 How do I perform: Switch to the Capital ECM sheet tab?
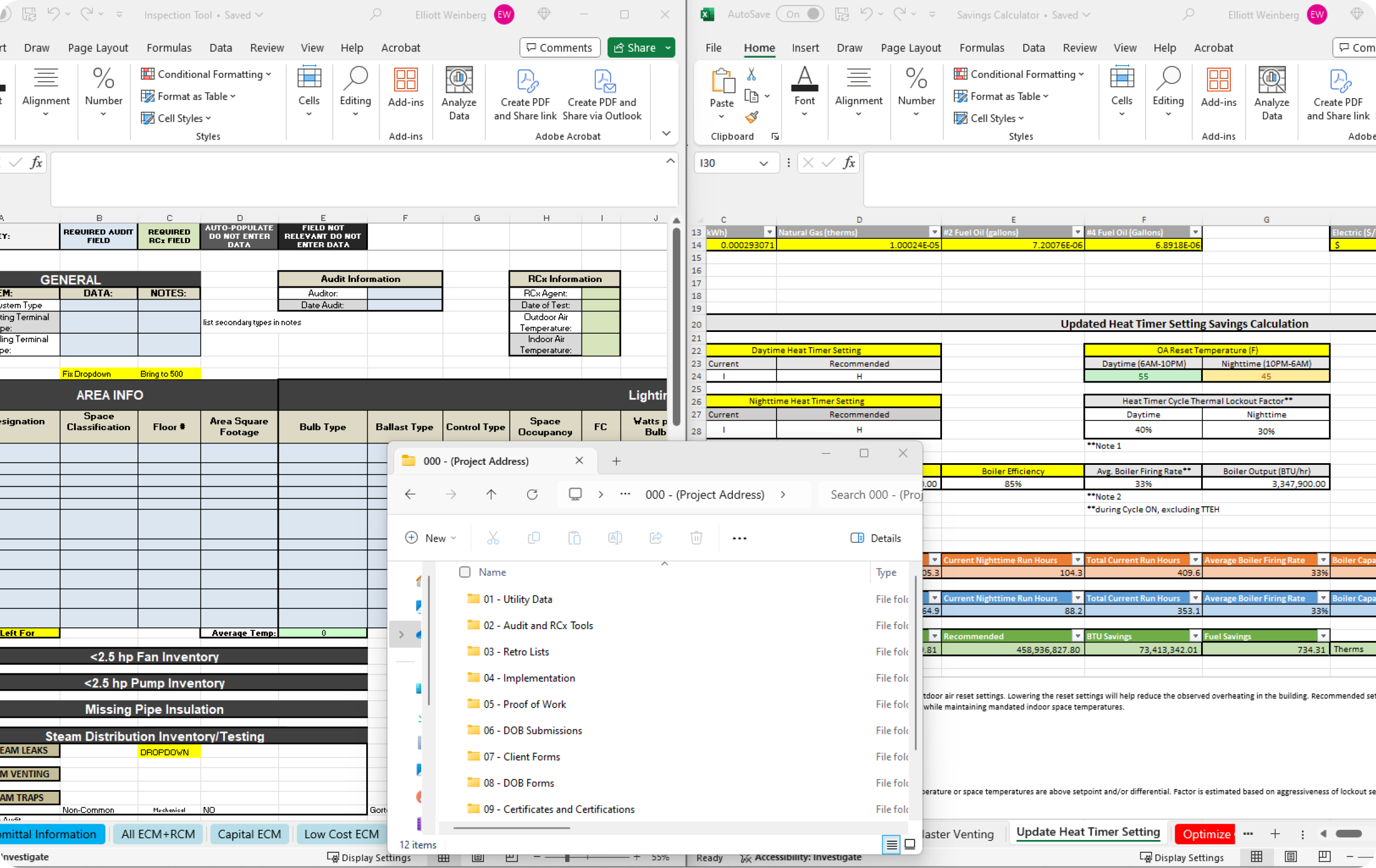click(x=249, y=834)
